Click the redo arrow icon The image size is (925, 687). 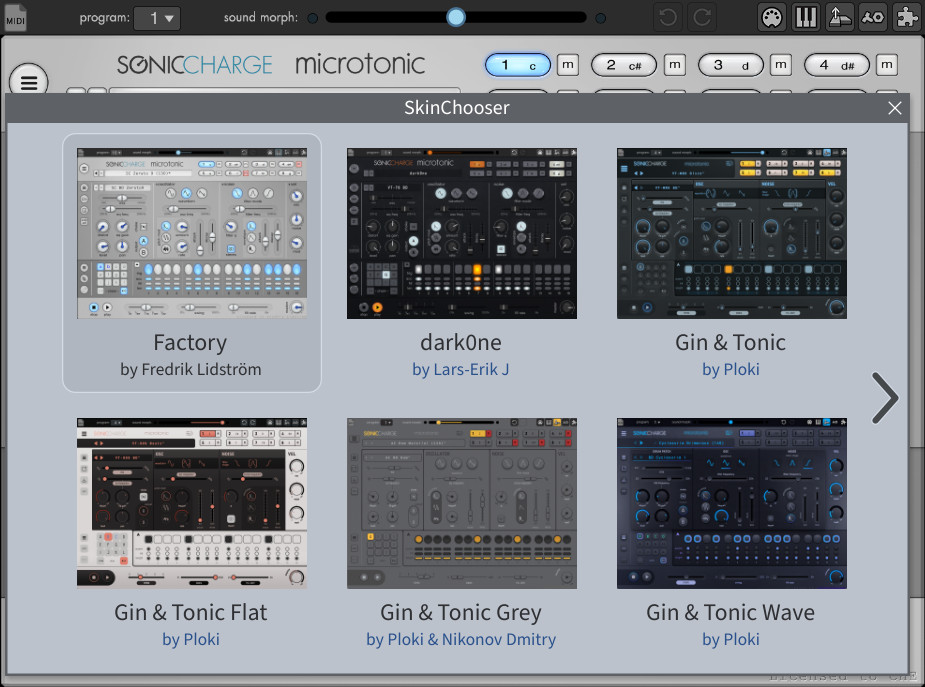[702, 17]
